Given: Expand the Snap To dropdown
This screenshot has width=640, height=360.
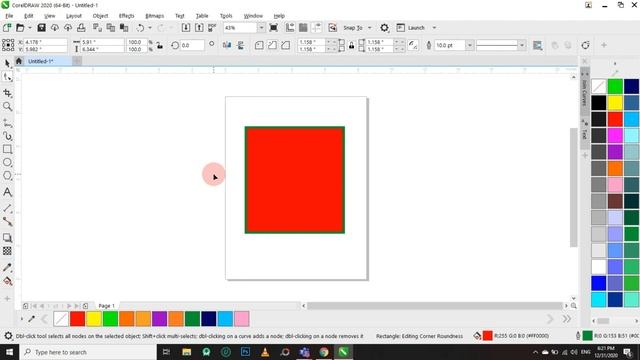Looking at the screenshot, I should pyautogui.click(x=370, y=28).
